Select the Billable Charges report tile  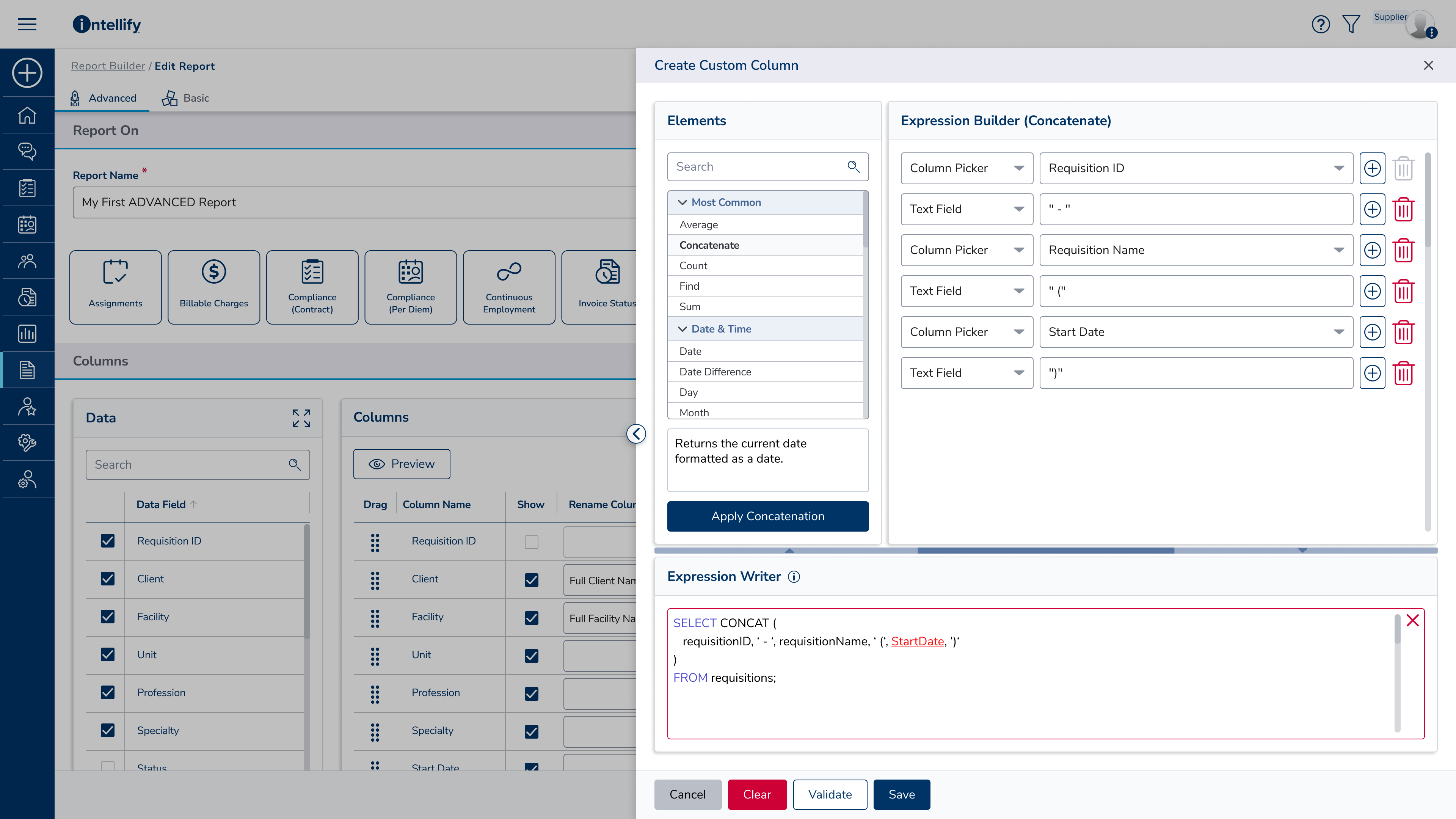point(213,287)
